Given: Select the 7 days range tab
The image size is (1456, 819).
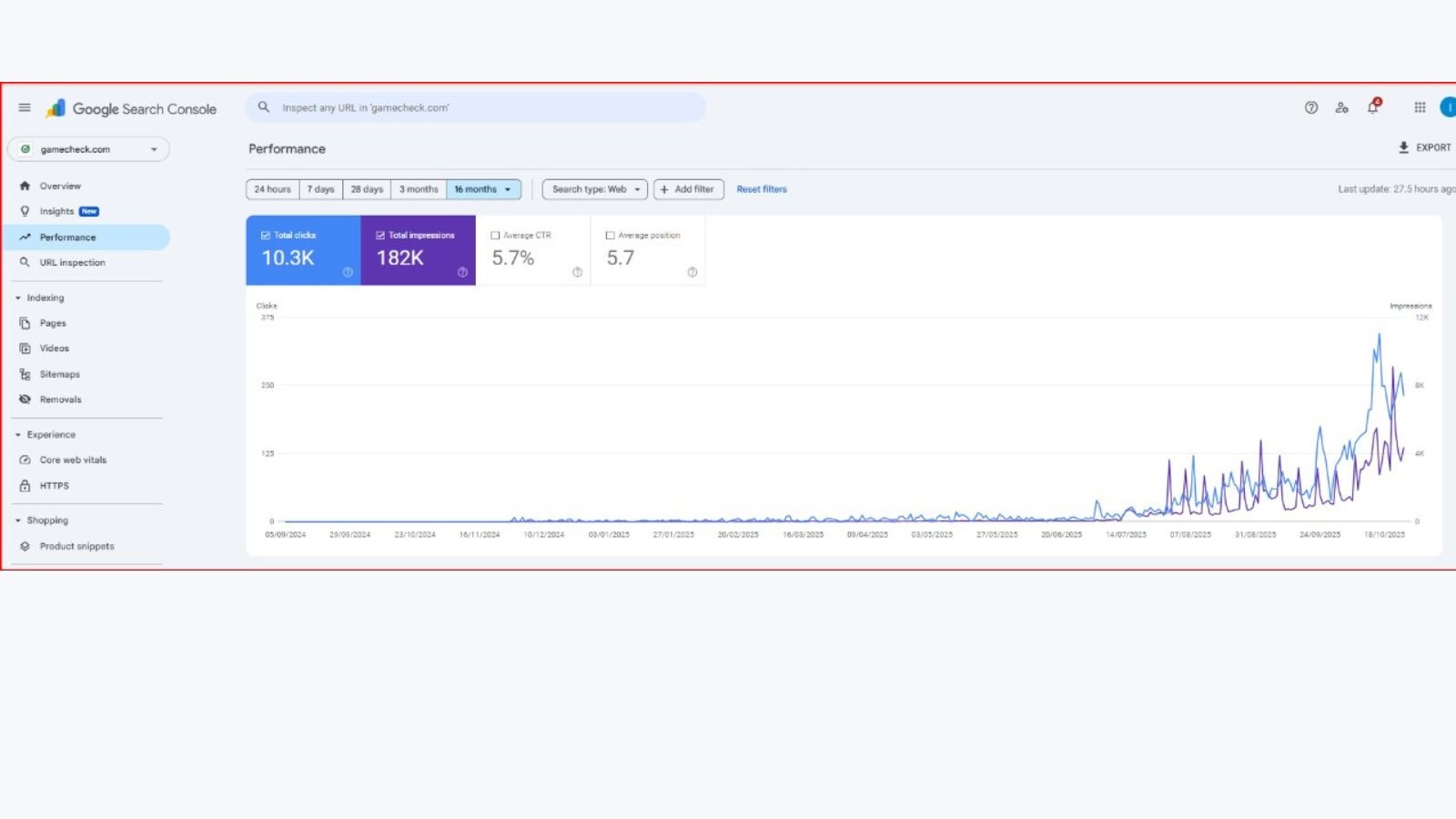Looking at the screenshot, I should (320, 189).
